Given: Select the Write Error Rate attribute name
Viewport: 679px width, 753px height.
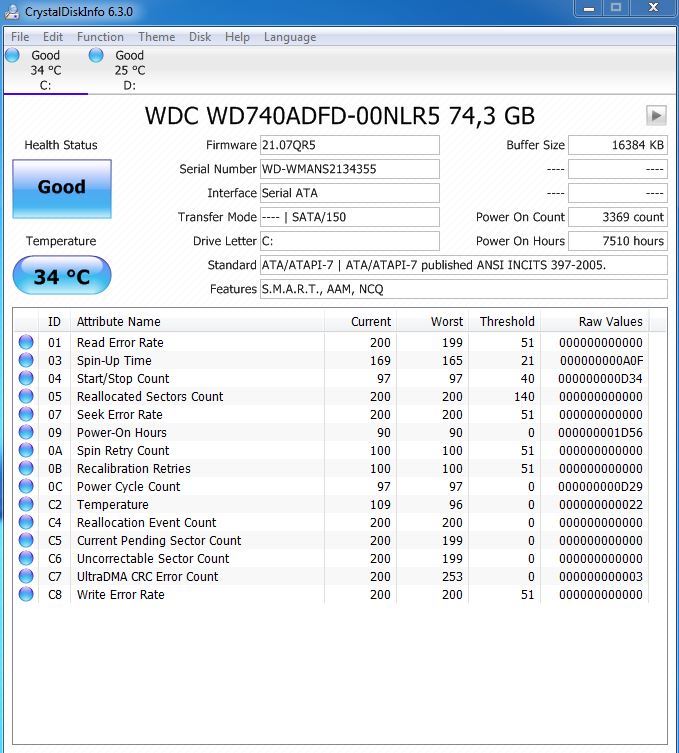Looking at the screenshot, I should 121,595.
